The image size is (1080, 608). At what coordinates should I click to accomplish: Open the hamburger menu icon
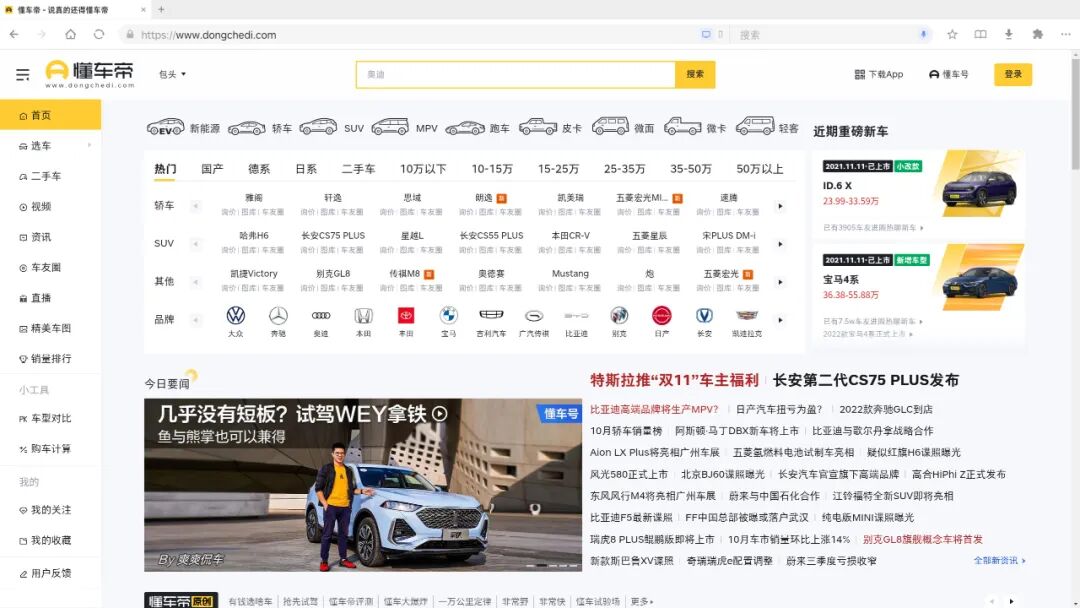coord(23,74)
